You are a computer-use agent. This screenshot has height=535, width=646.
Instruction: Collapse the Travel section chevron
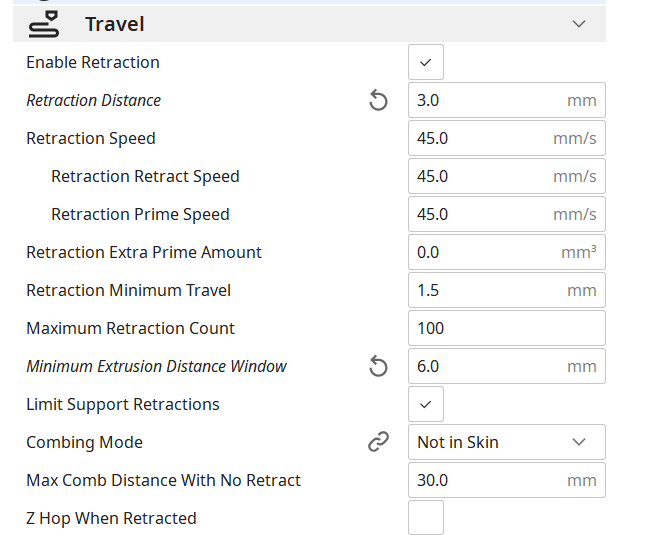pos(578,23)
